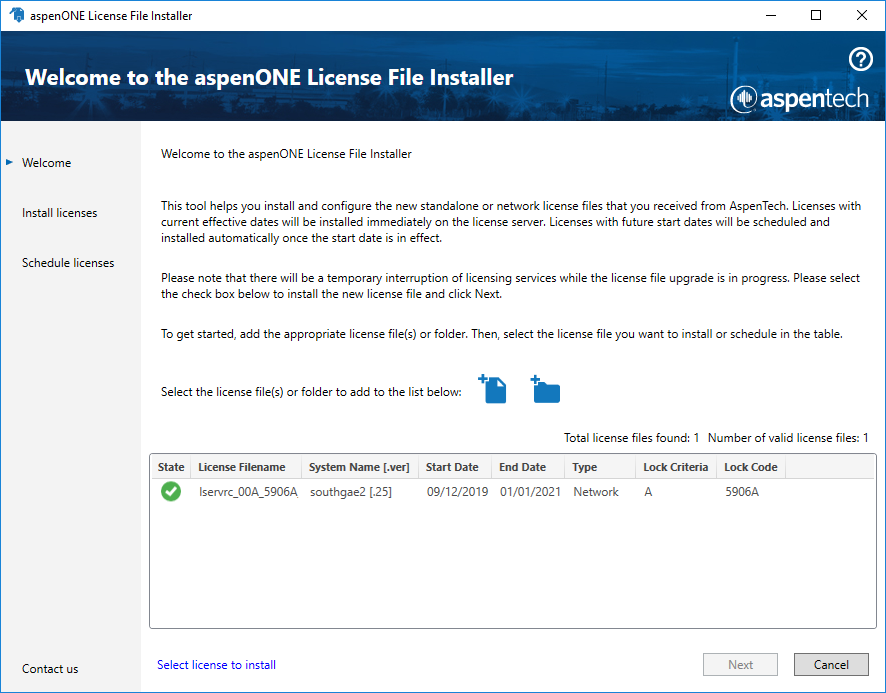Open the Contact us link
This screenshot has height=693, width=886.
[50, 669]
